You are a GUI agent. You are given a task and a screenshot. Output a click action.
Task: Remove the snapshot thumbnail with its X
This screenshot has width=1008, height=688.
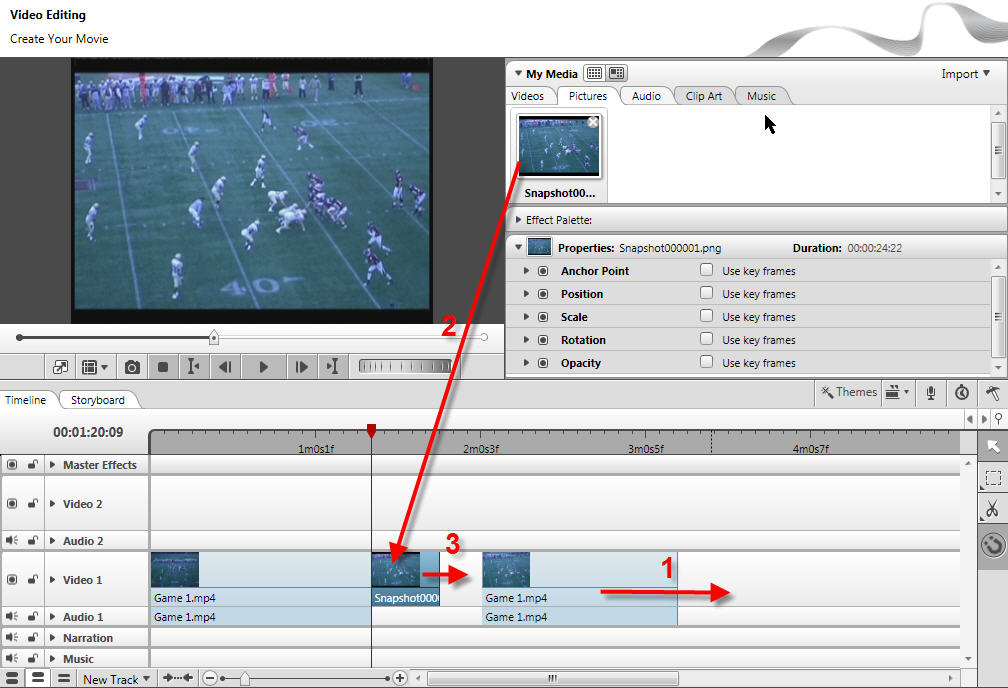pyautogui.click(x=593, y=122)
